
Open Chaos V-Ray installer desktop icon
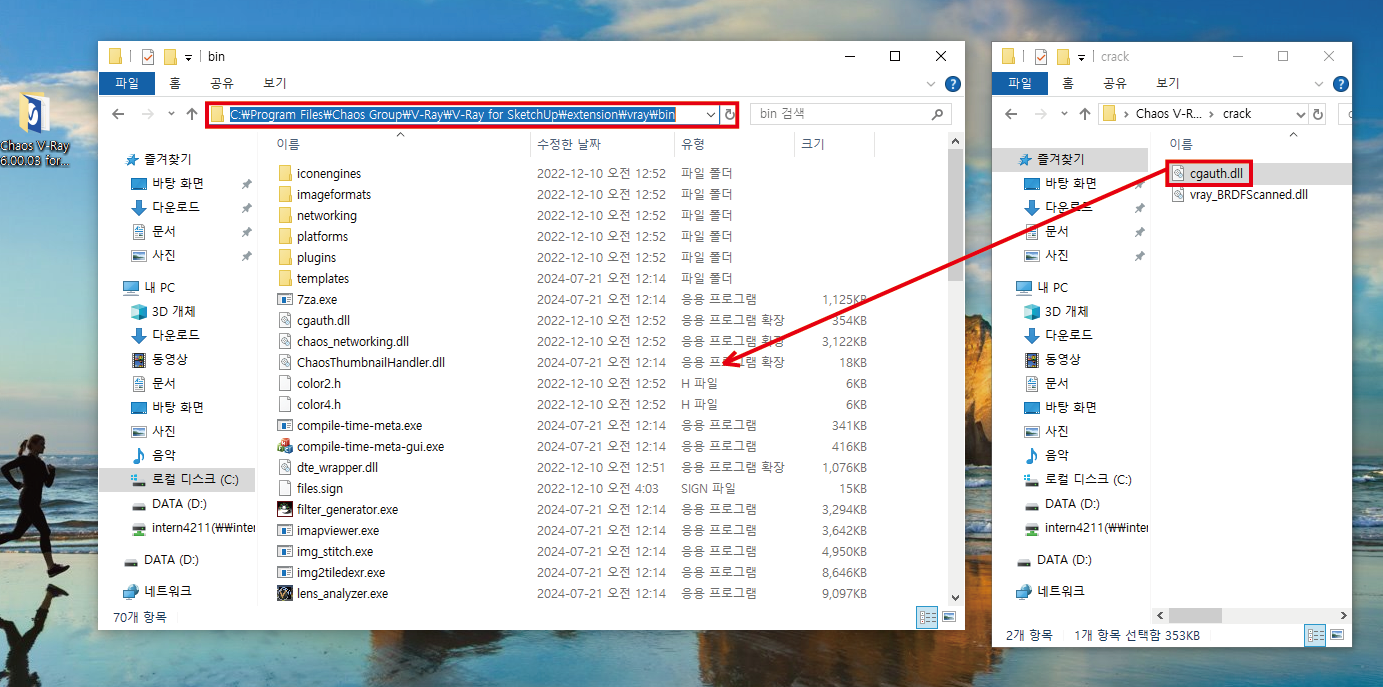[x=35, y=130]
